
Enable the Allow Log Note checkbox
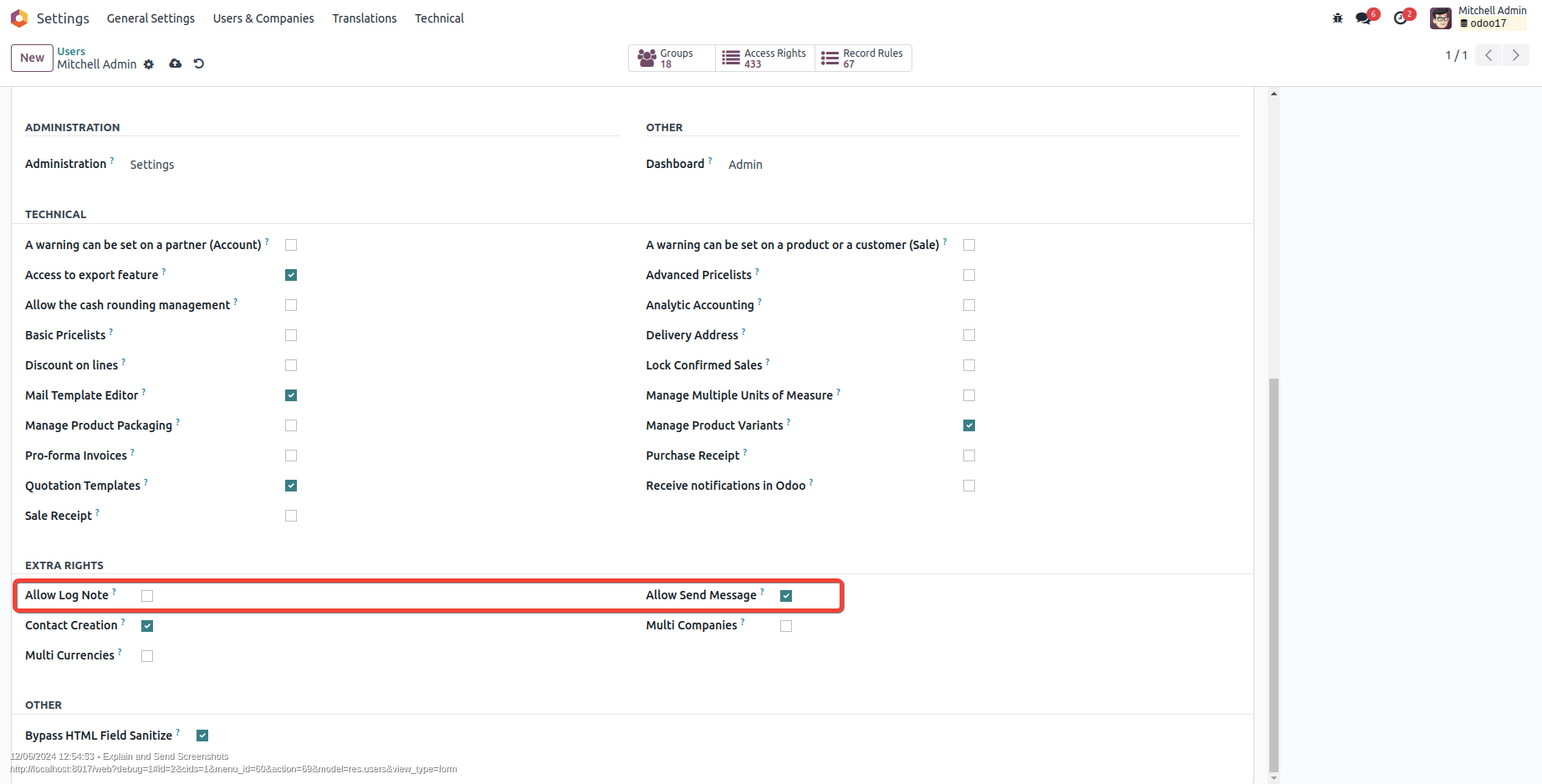point(147,596)
